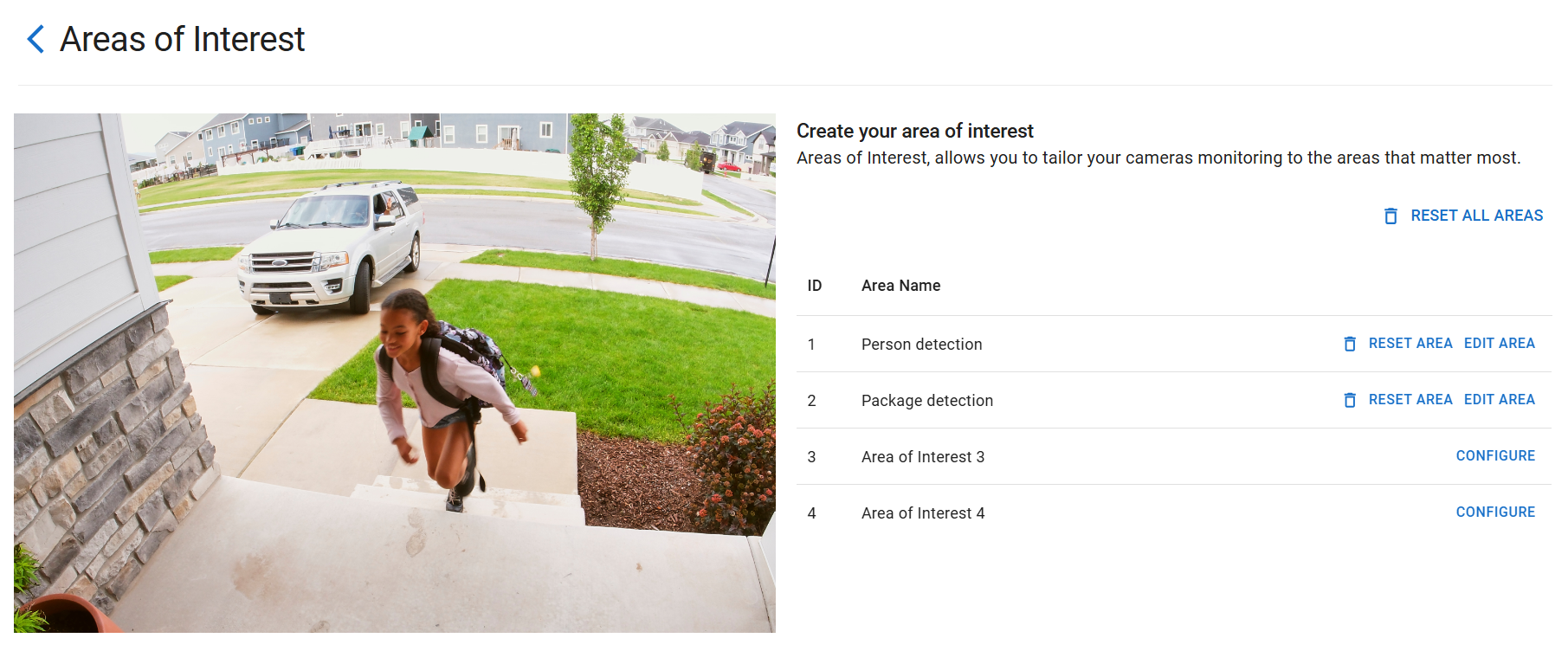
Task: Click the Area Name column header
Action: [x=900, y=286]
